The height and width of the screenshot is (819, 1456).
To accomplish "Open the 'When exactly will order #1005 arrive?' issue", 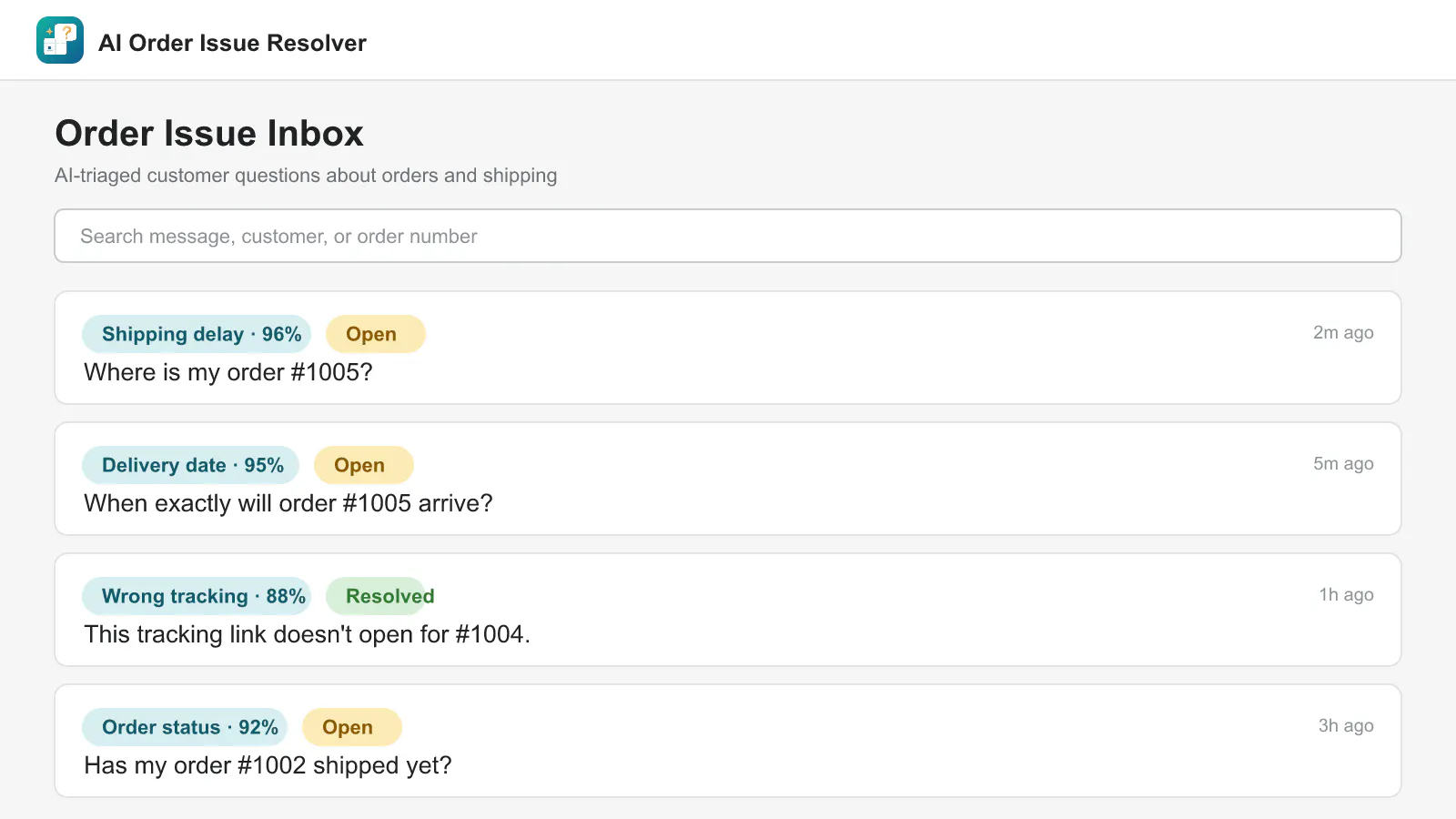I will point(728,479).
